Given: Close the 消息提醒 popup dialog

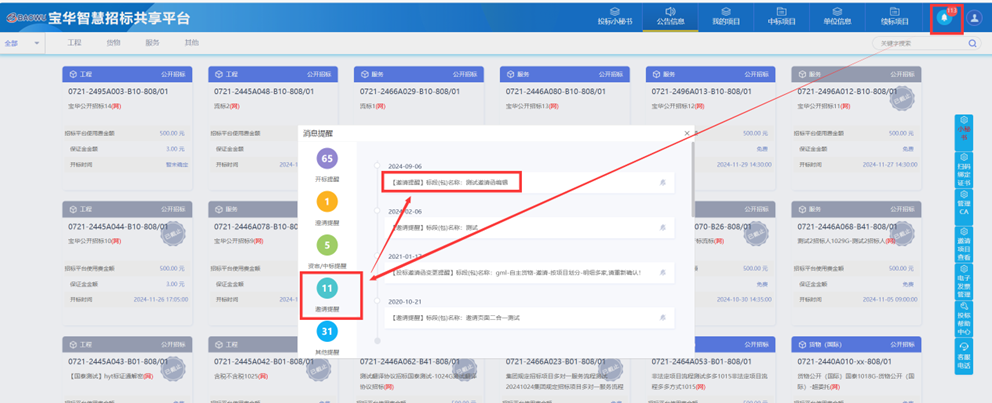Looking at the screenshot, I should coord(686,133).
